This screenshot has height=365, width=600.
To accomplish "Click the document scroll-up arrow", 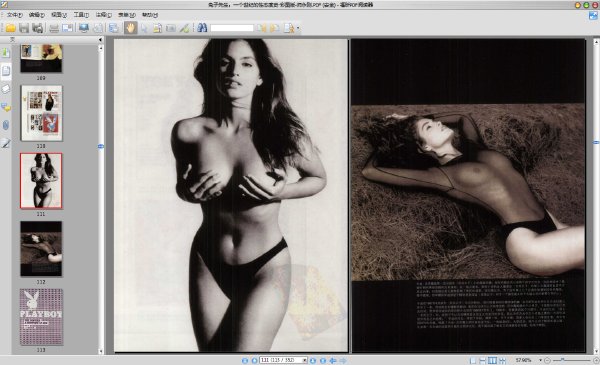I will click(596, 41).
